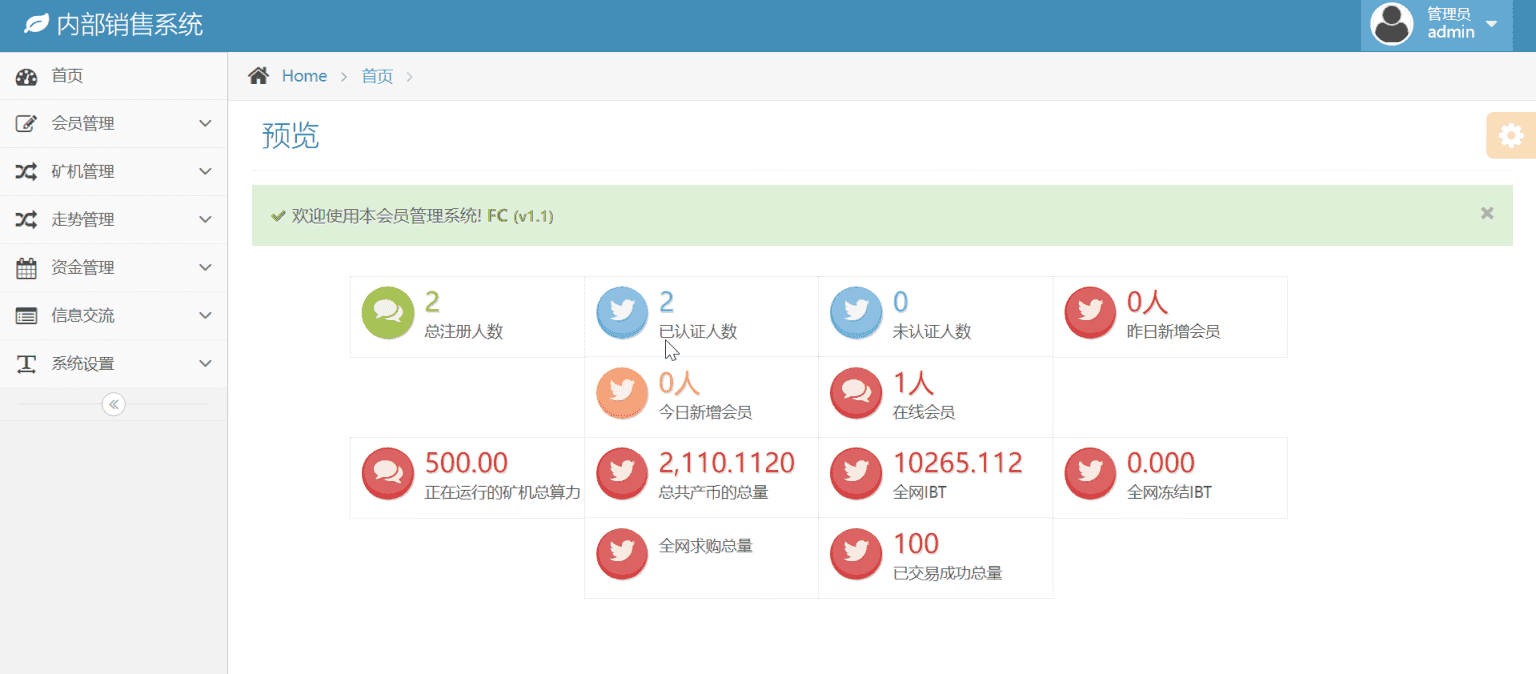Expand the 系统设置 menu chevron
1536x674 pixels.
point(205,363)
